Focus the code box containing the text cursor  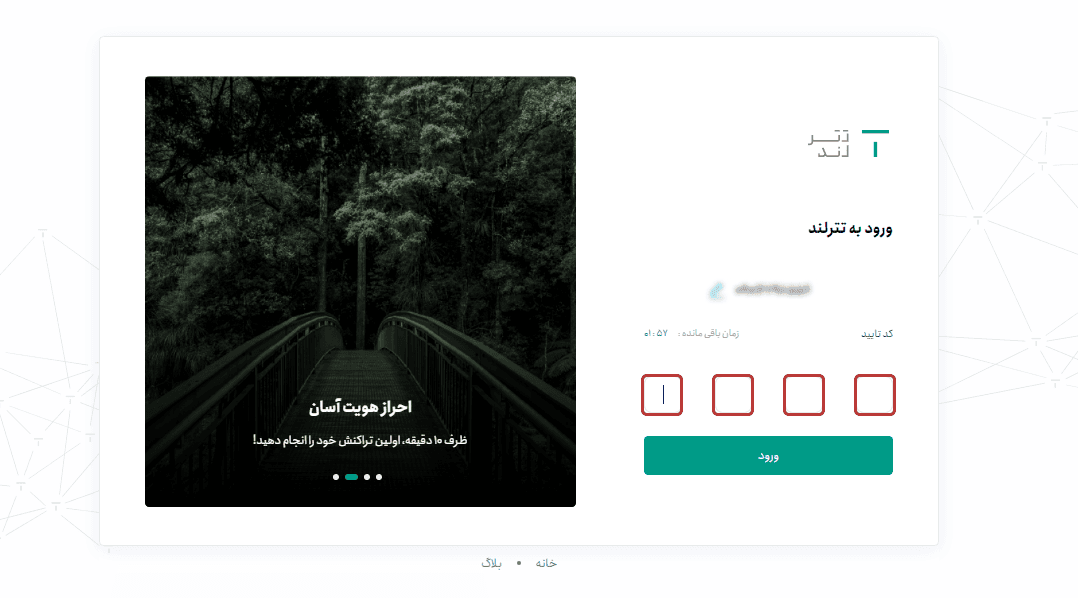[x=662, y=395]
